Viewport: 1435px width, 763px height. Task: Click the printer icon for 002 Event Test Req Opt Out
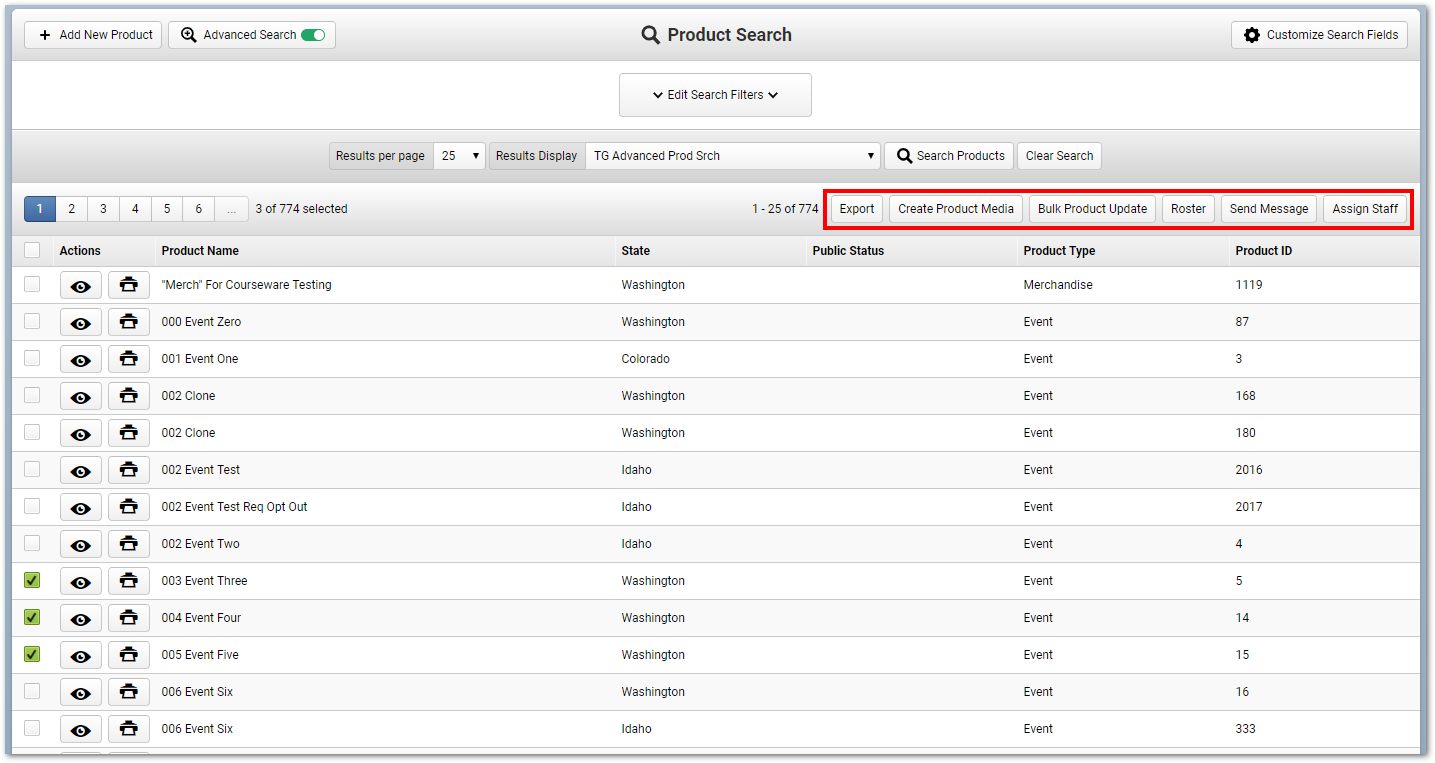tap(129, 508)
